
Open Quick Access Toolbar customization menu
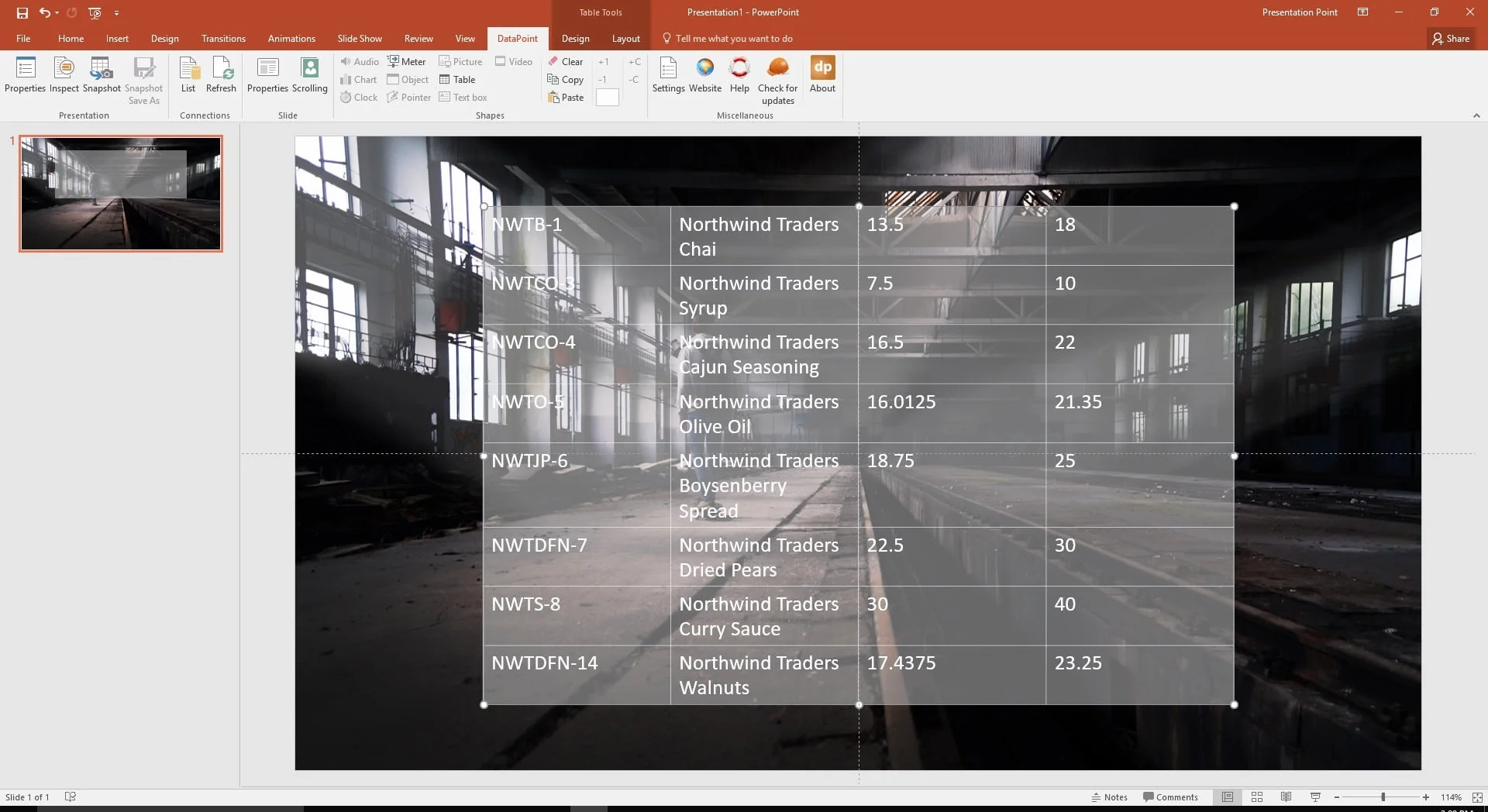point(117,12)
